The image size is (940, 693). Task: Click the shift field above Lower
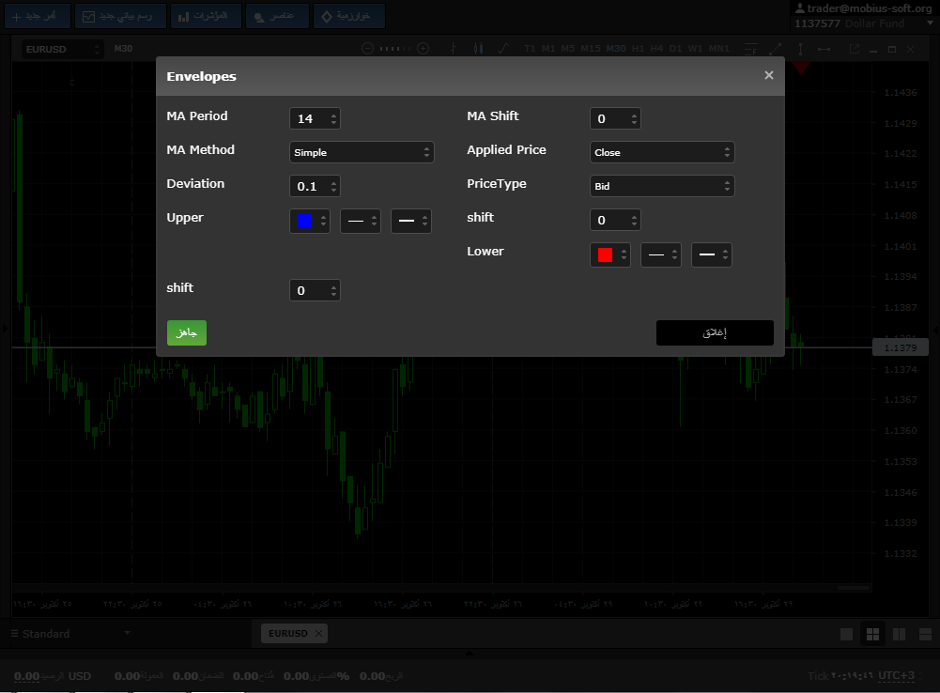pos(615,220)
